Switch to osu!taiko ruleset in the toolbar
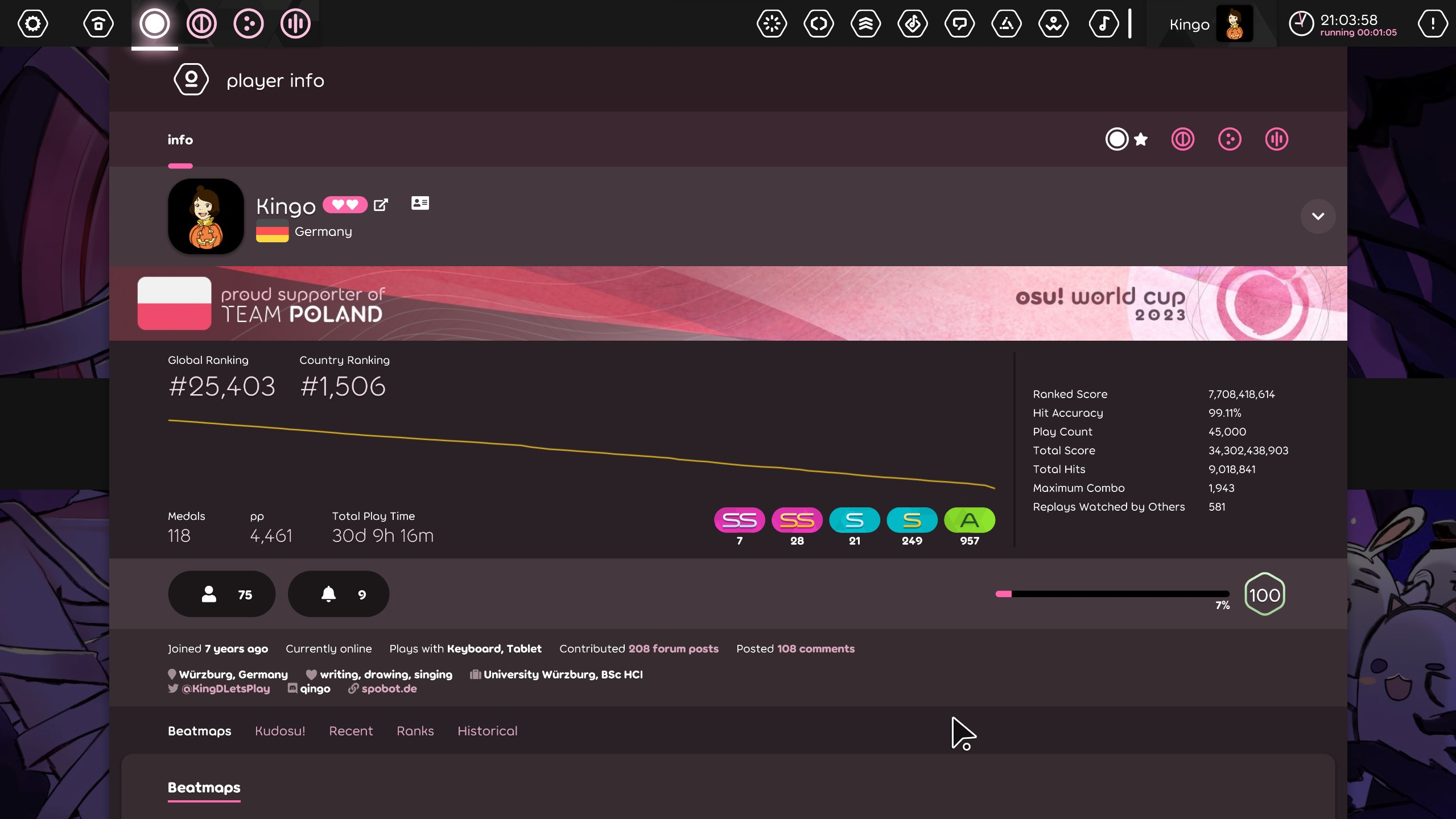 (x=201, y=23)
